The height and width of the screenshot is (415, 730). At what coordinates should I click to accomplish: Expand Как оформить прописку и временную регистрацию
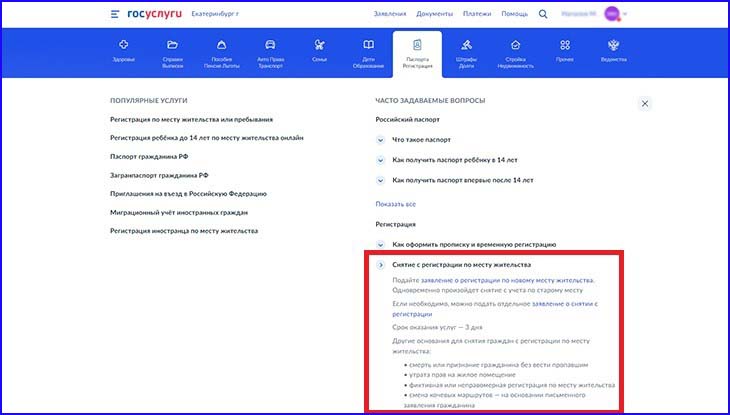[x=381, y=244]
